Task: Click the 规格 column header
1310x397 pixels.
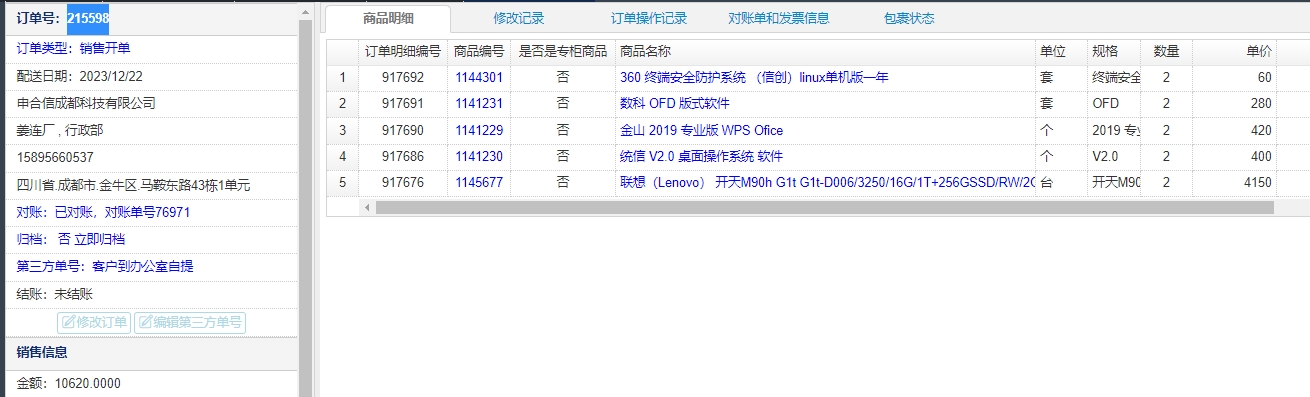Action: (1114, 51)
